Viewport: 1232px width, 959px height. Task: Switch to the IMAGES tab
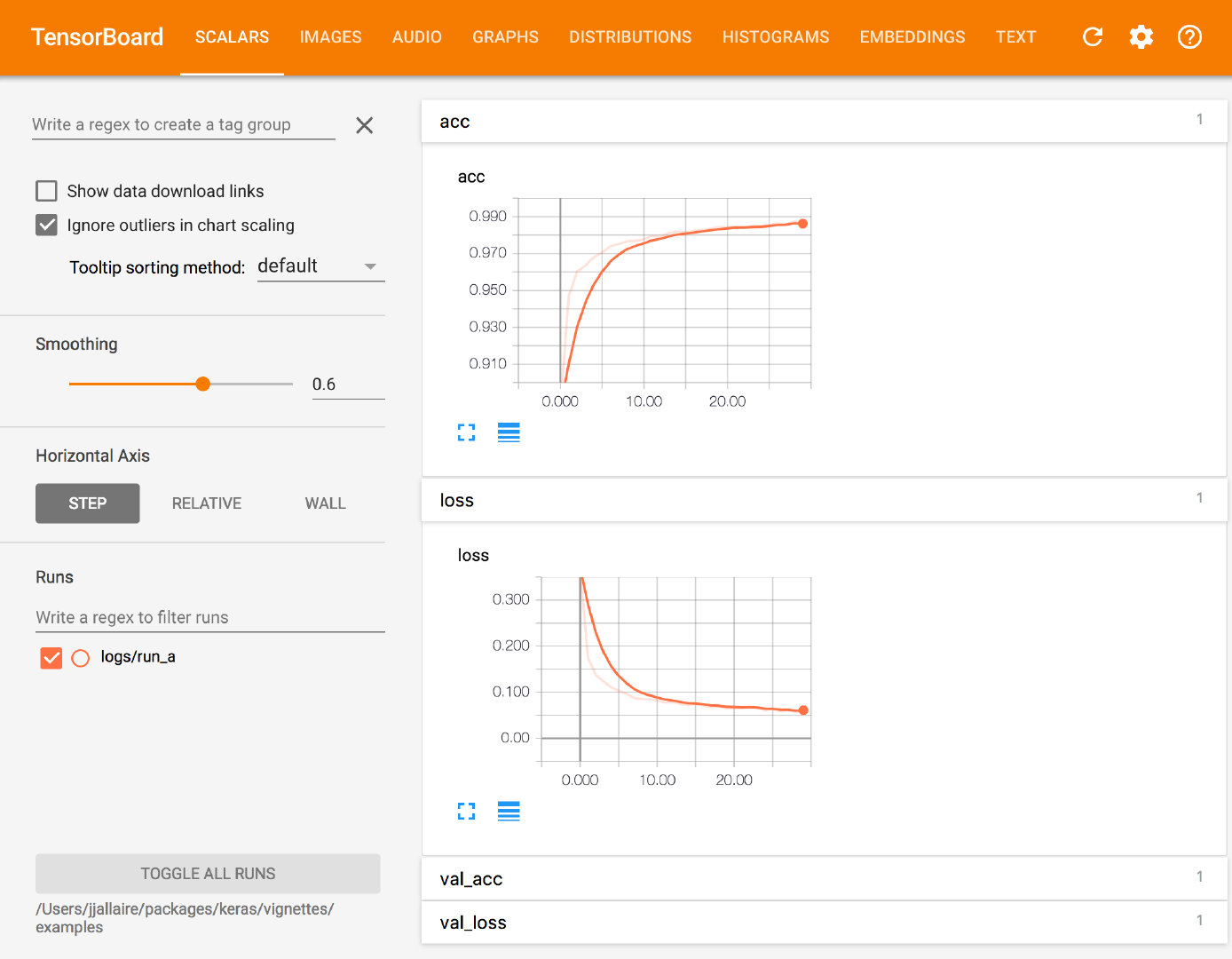tap(330, 37)
